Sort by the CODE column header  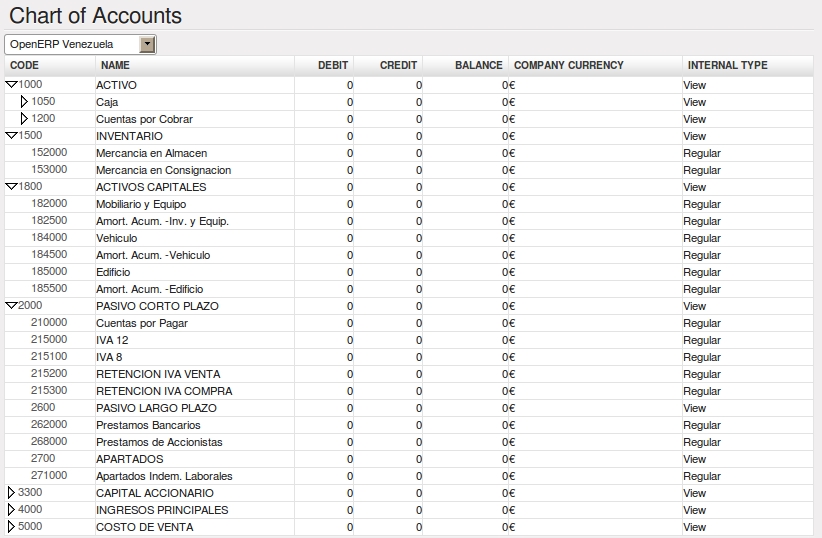[24, 65]
